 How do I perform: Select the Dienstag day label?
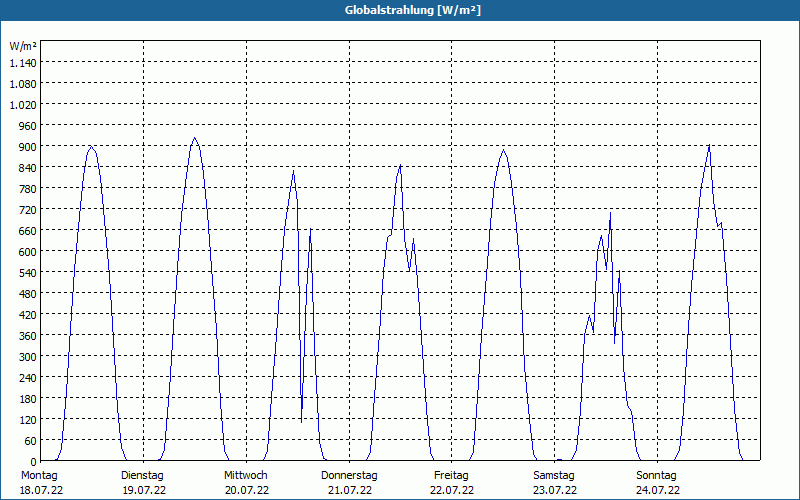pos(142,476)
